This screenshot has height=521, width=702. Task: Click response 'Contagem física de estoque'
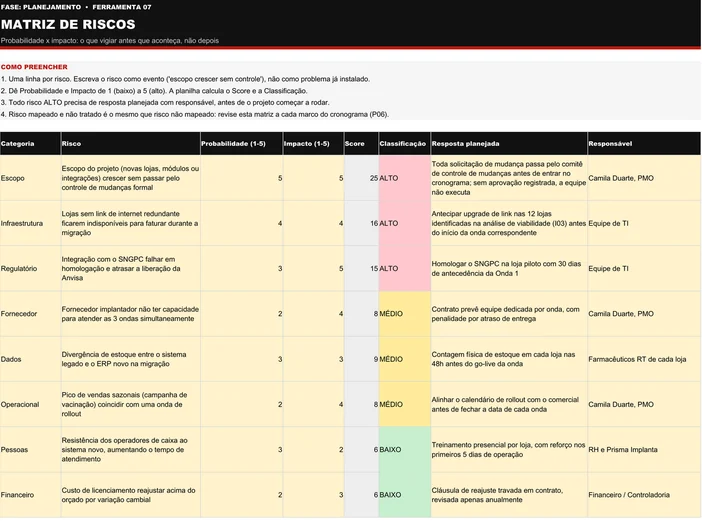[503, 359]
